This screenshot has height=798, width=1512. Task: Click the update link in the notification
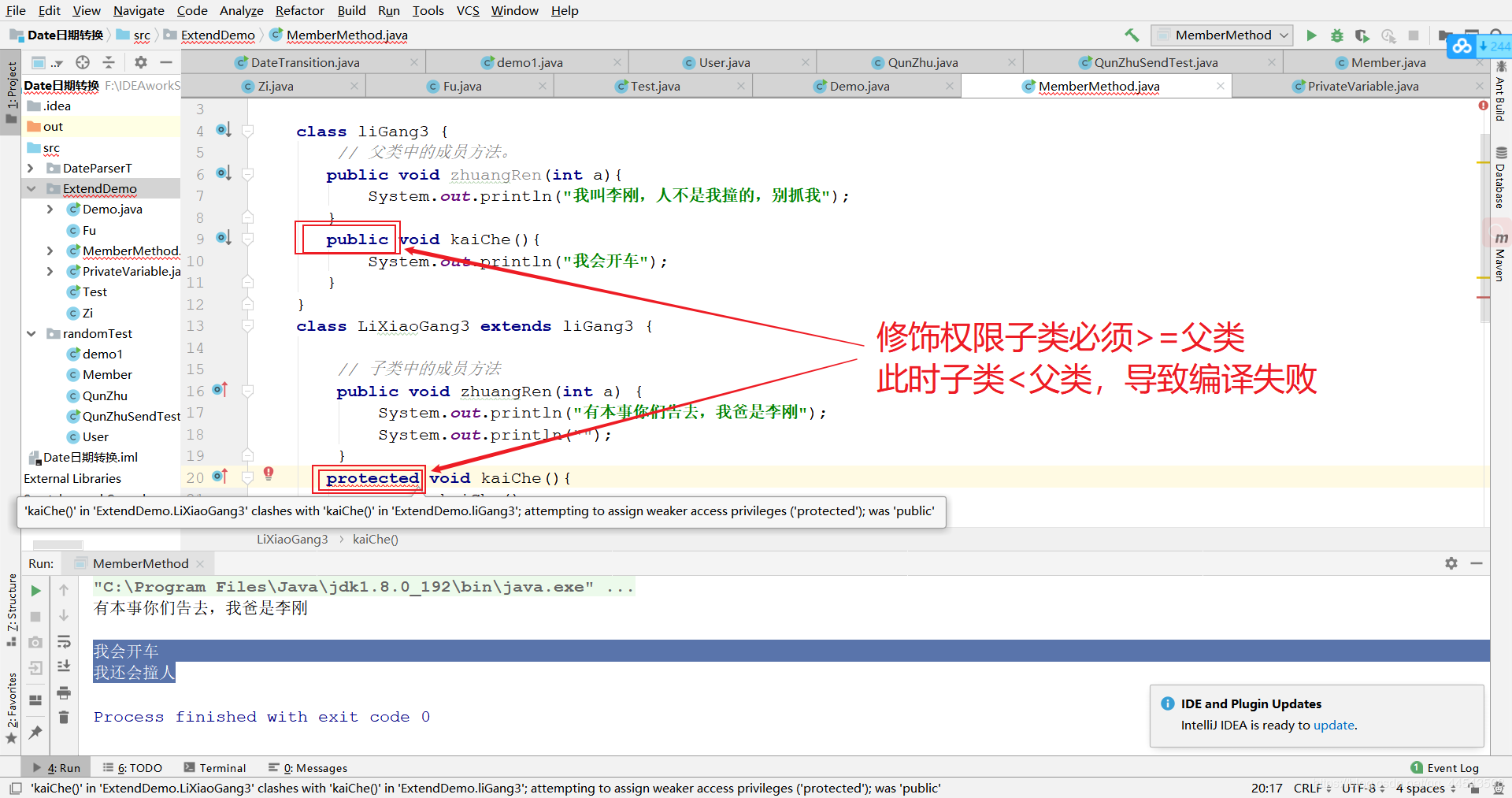pyautogui.click(x=1333, y=725)
